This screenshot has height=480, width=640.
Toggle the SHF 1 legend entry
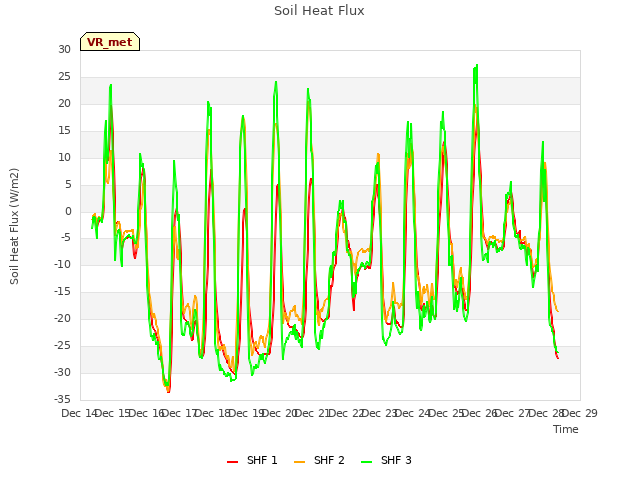tap(252, 460)
